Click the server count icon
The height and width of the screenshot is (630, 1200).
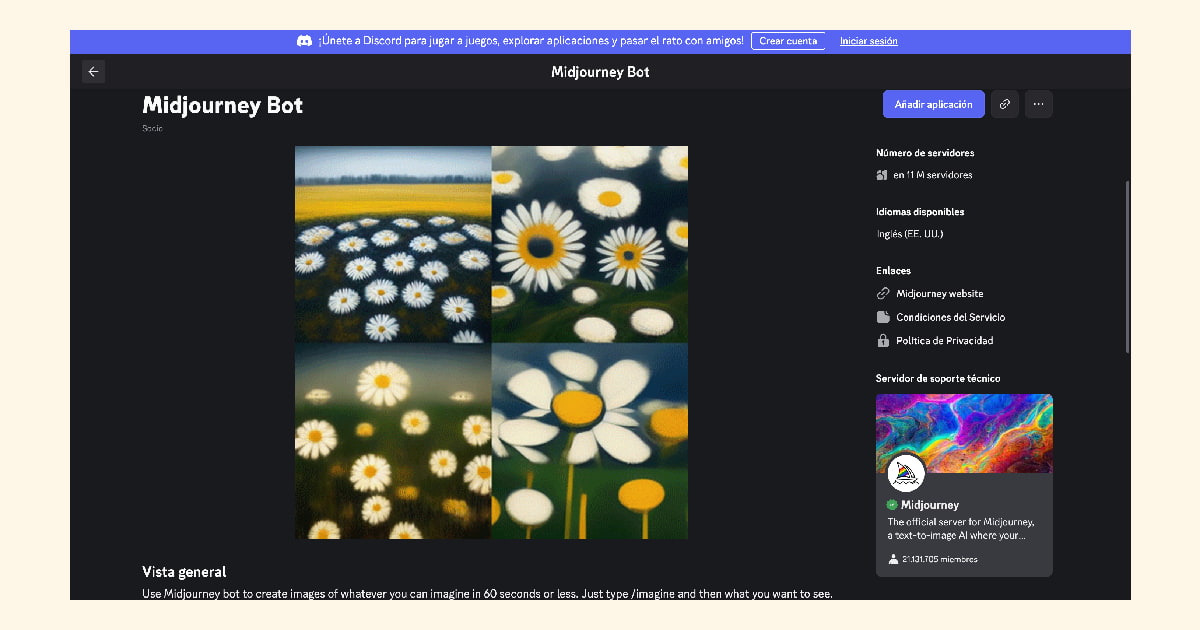(882, 175)
